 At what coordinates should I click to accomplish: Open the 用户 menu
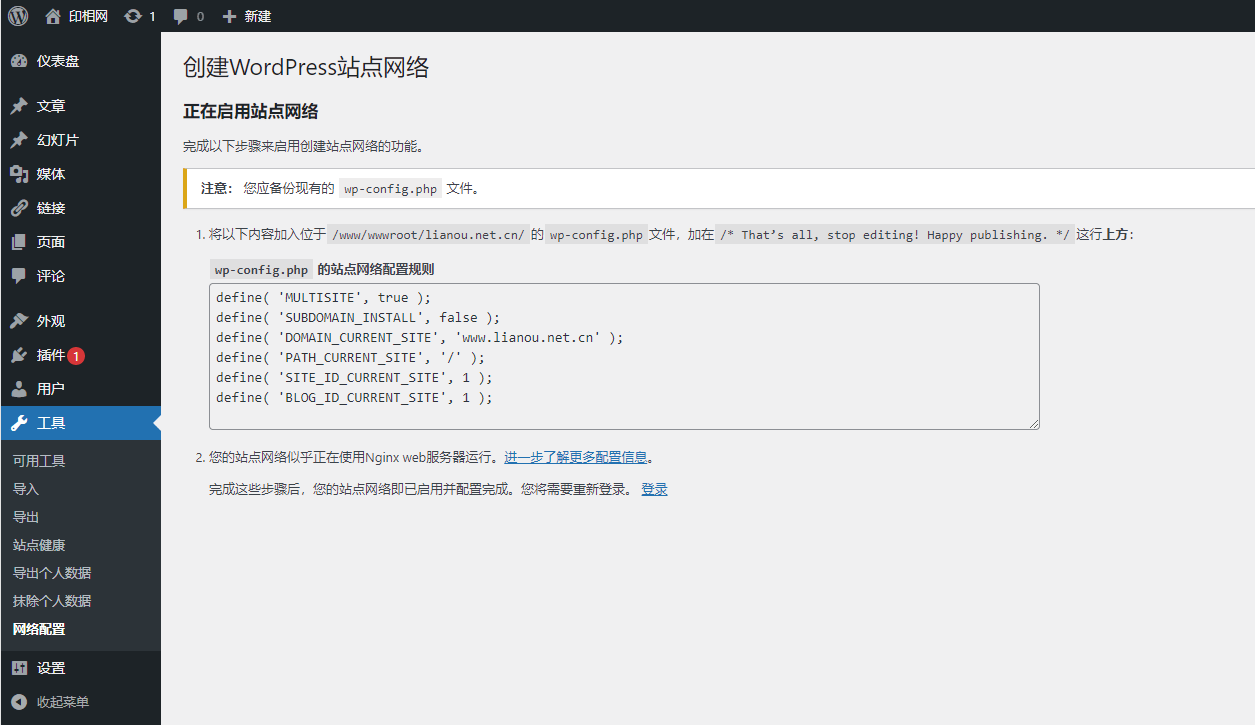(80, 389)
